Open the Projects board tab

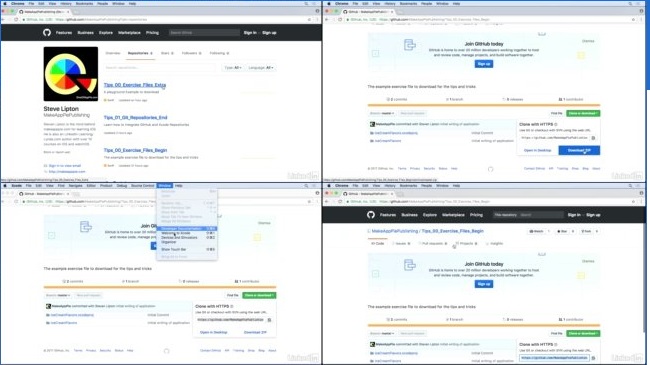click(x=466, y=243)
